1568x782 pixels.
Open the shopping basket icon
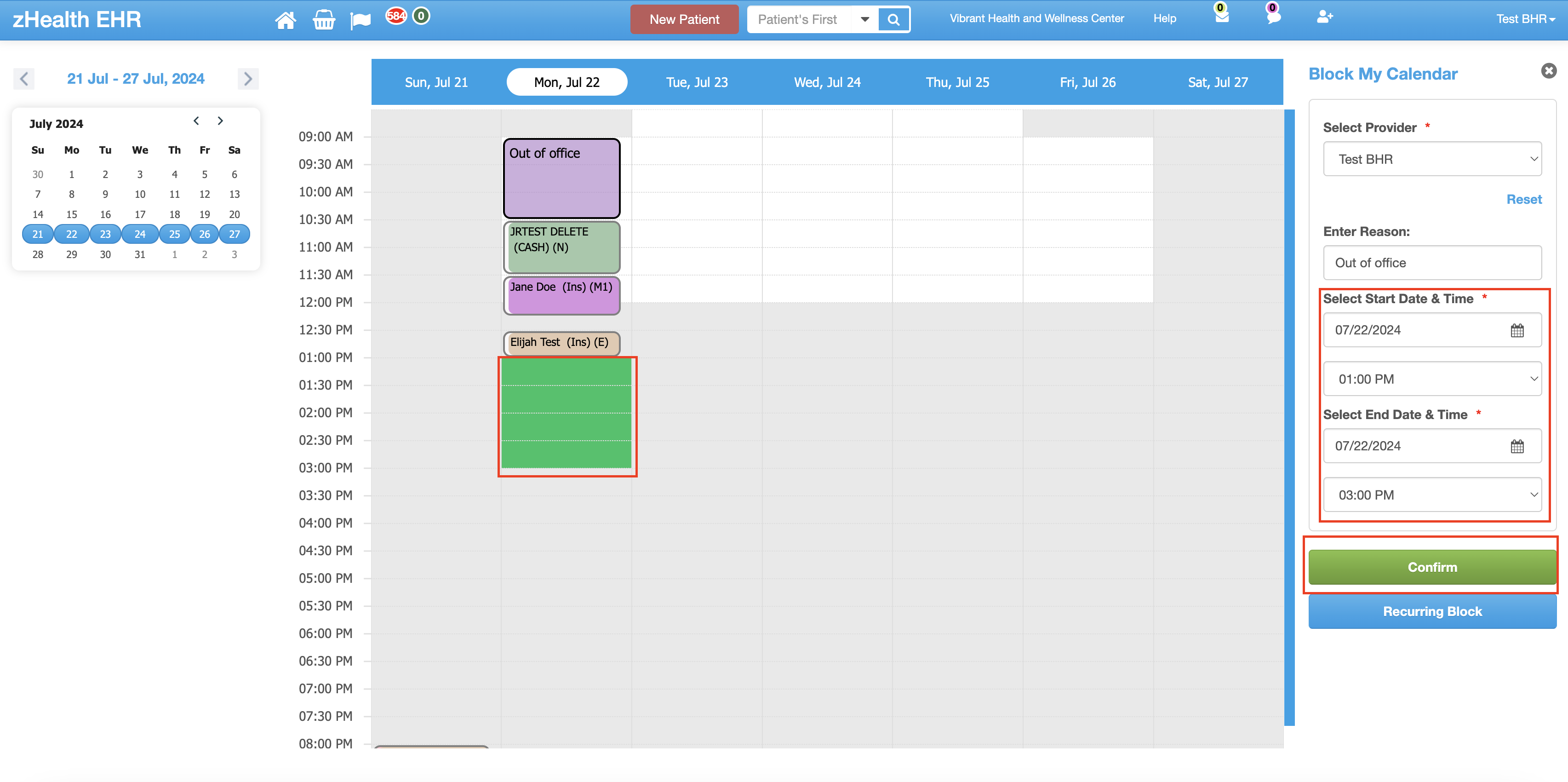click(x=324, y=20)
